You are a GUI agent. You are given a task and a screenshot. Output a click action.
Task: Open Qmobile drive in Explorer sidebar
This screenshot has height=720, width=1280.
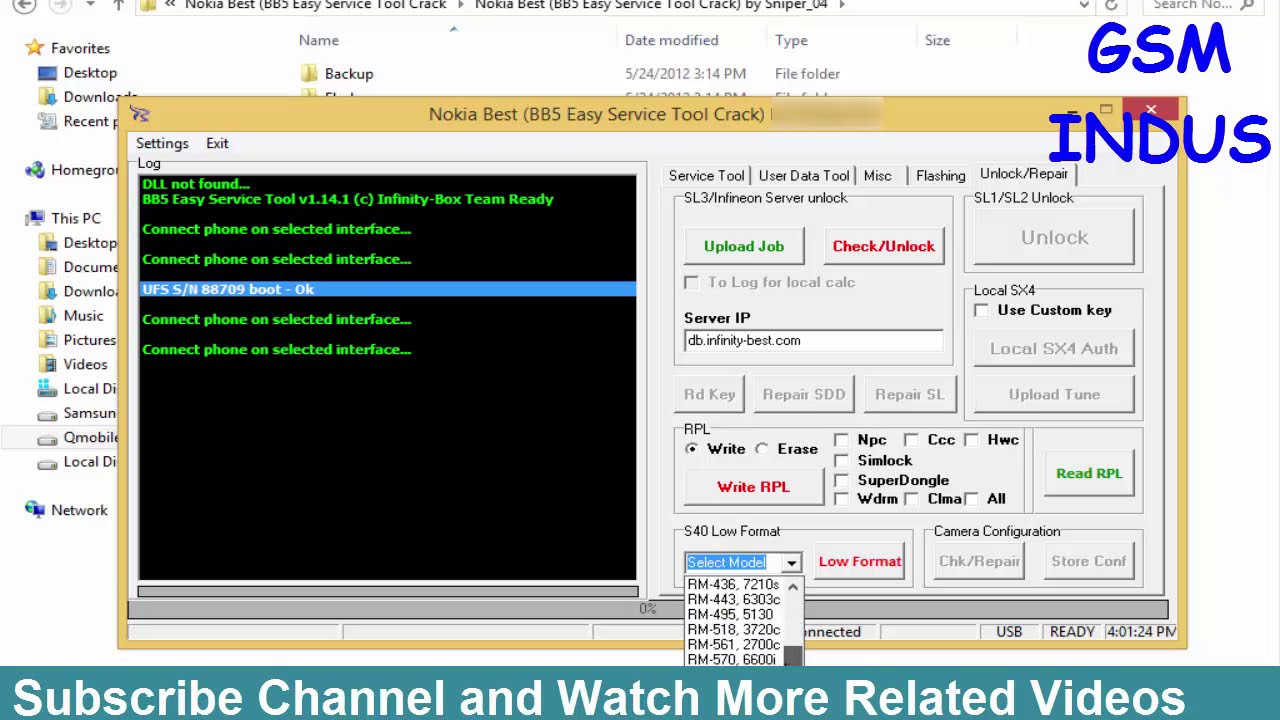tap(78, 437)
